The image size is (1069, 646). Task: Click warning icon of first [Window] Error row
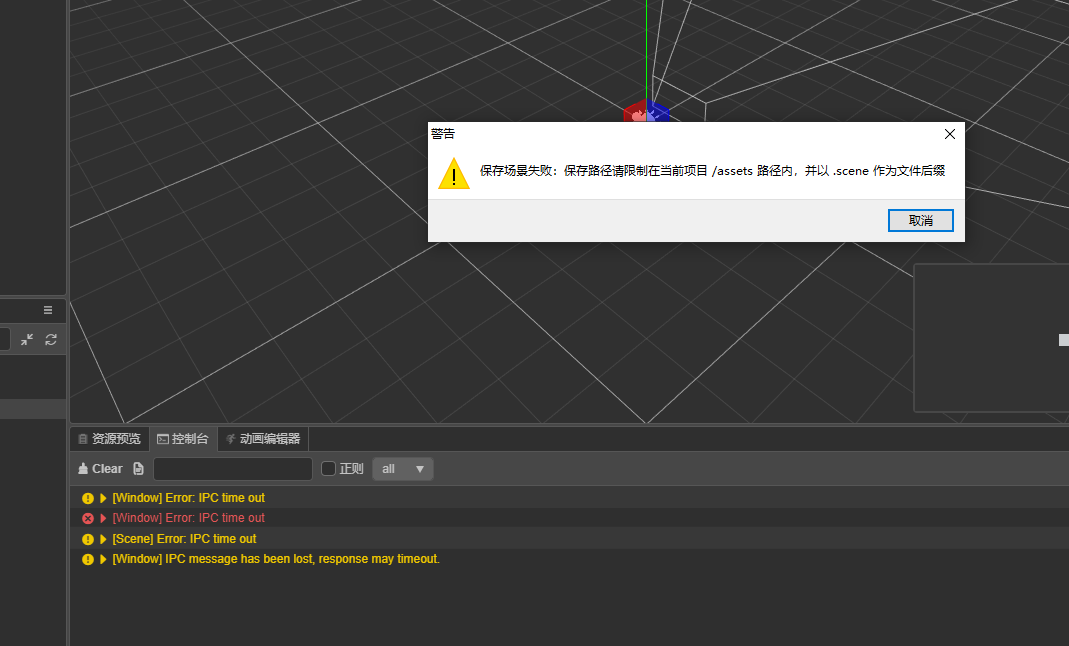pyautogui.click(x=88, y=498)
